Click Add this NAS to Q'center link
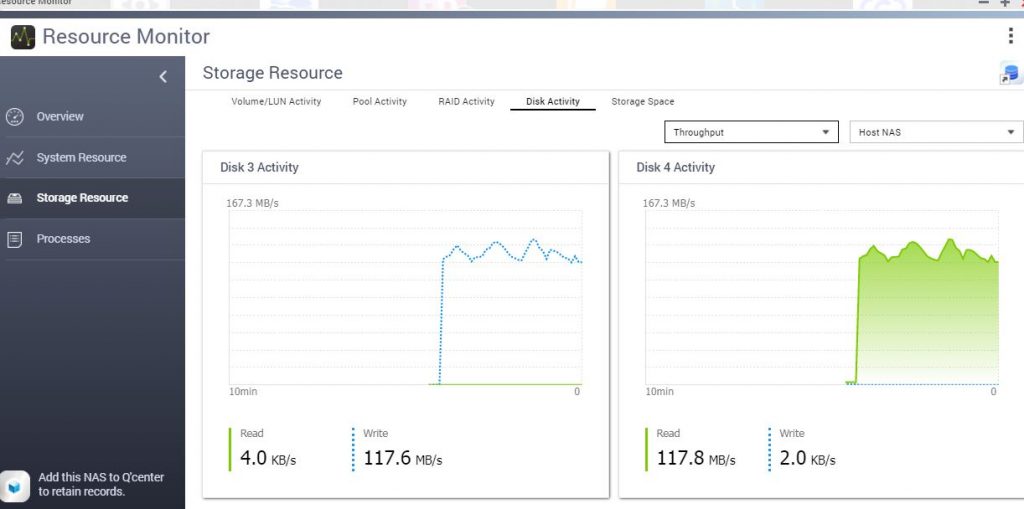This screenshot has height=509, width=1024. [x=101, y=484]
